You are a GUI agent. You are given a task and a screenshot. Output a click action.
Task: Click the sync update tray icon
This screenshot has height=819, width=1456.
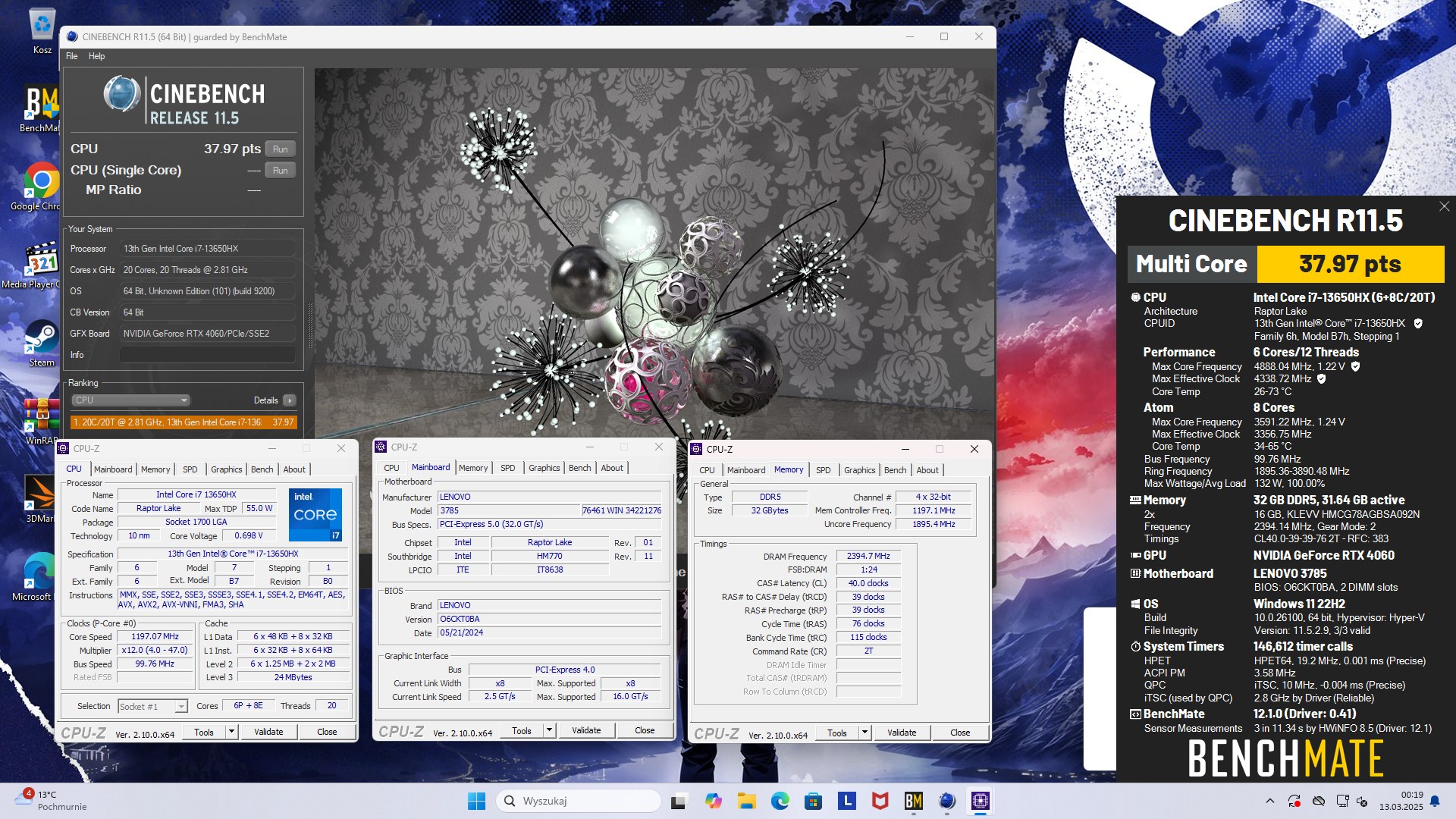(x=1294, y=801)
